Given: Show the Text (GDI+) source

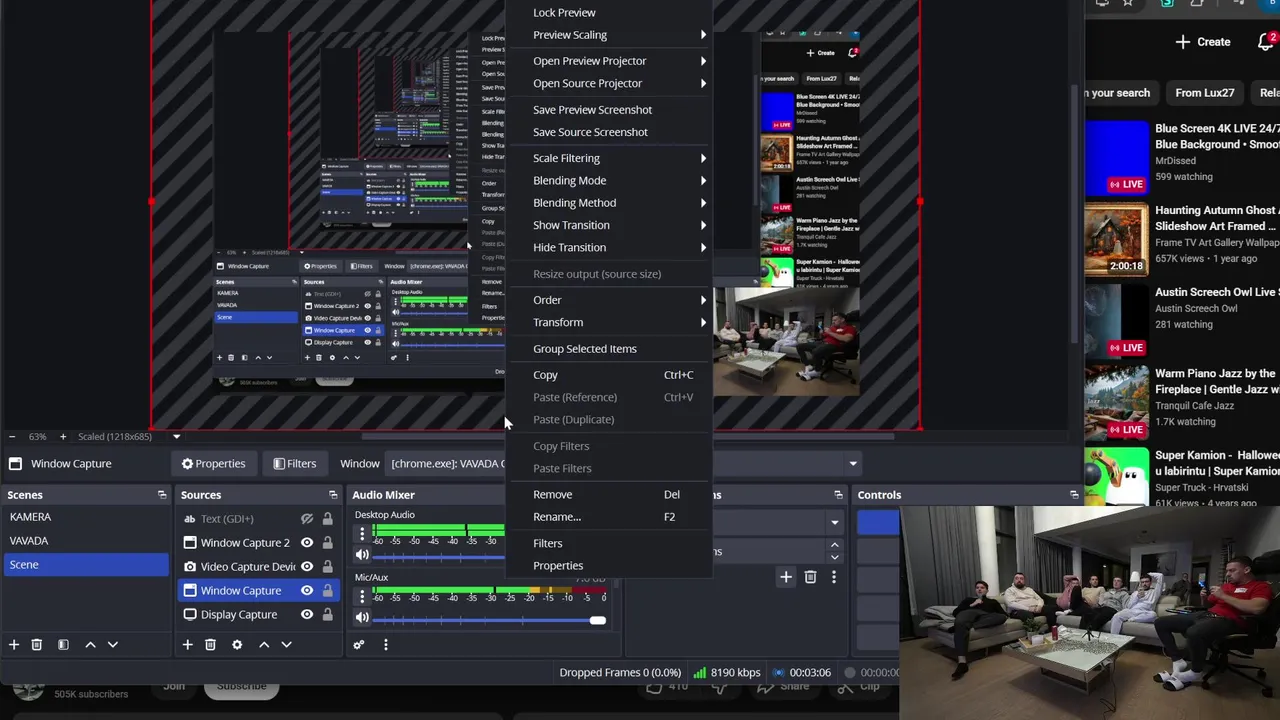Looking at the screenshot, I should pyautogui.click(x=307, y=519).
